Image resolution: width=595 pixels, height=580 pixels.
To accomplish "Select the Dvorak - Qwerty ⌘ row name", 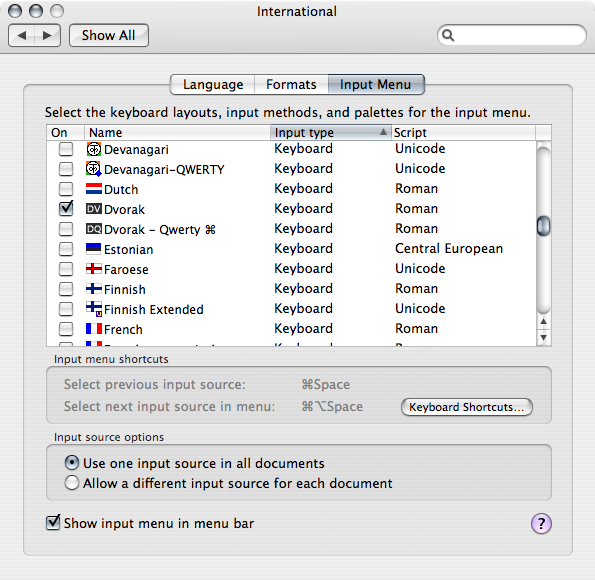I will pos(160,230).
